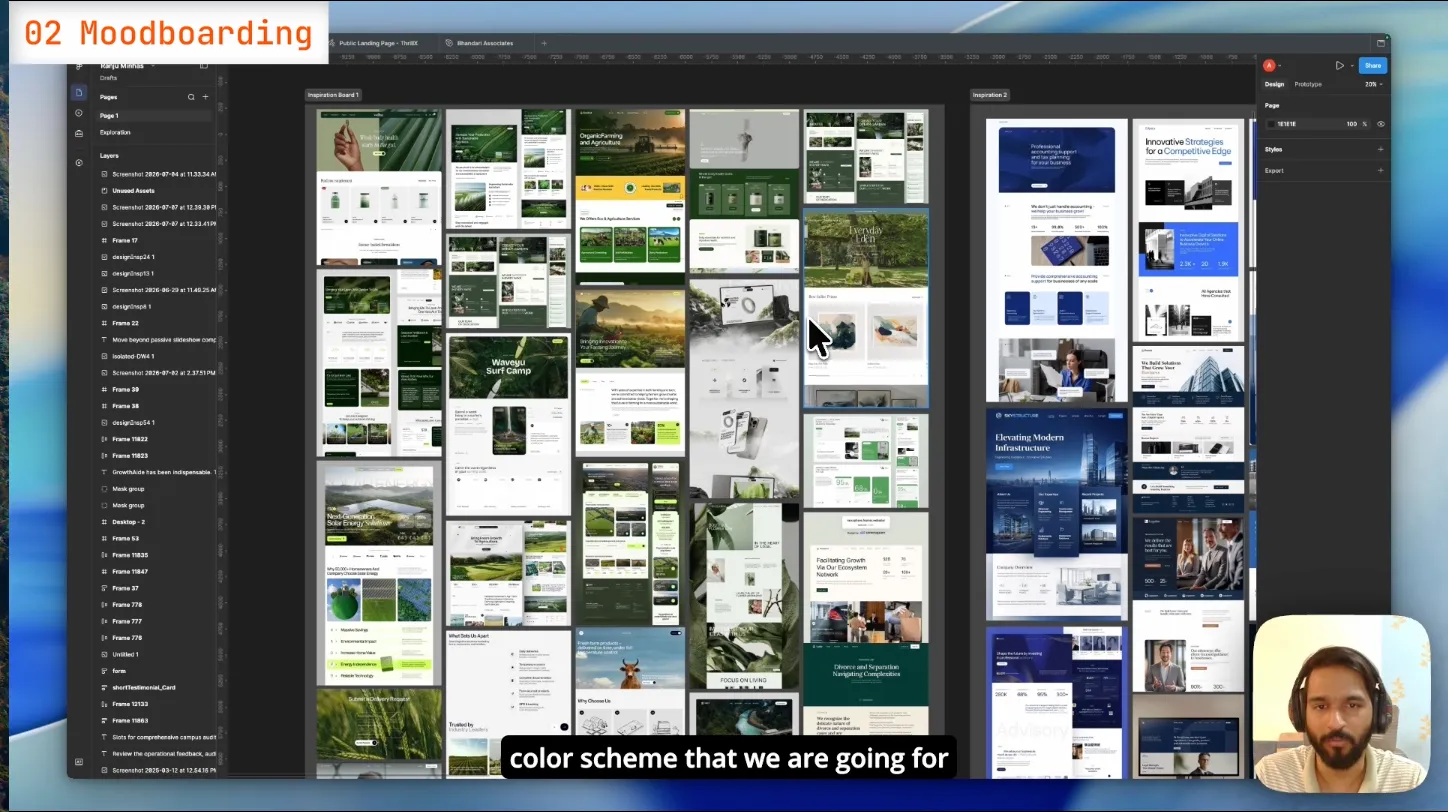Click the text icon beside Move beyond passive slideshow
Viewport: 1448px width, 812px height.
pyautogui.click(x=104, y=340)
